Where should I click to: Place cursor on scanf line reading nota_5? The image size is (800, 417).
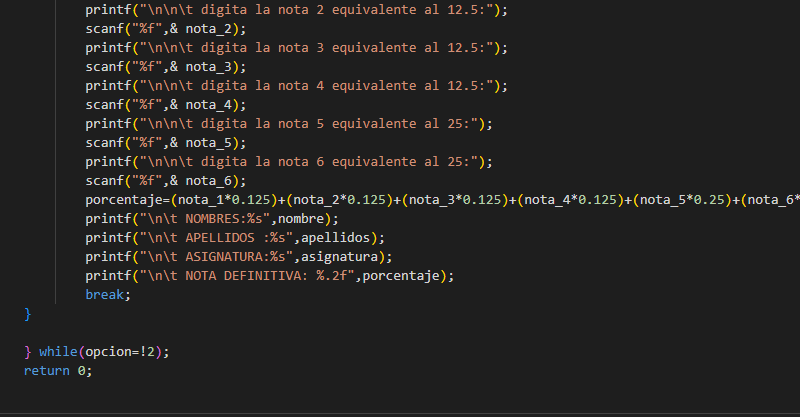coord(166,143)
